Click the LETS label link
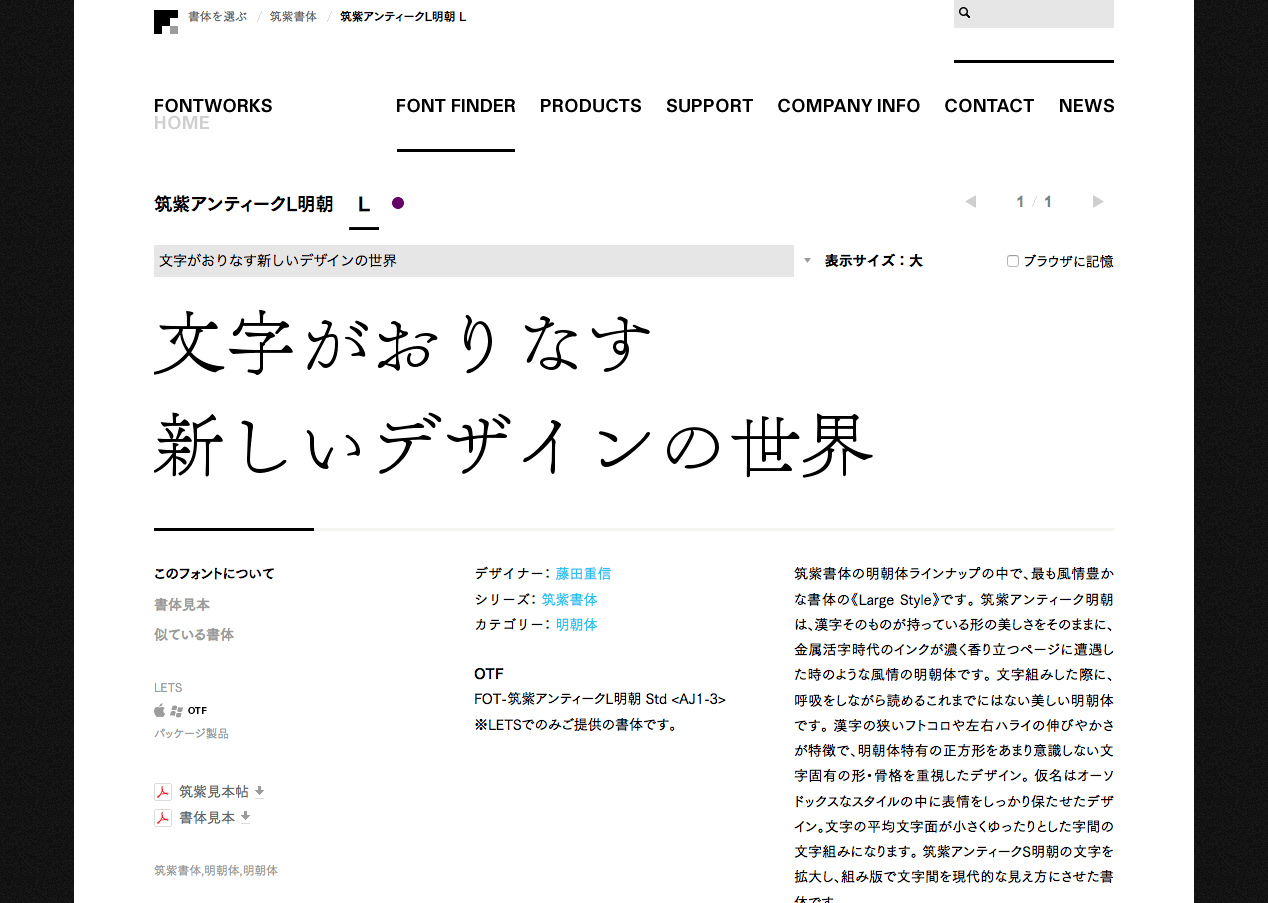1268x903 pixels. point(168,688)
